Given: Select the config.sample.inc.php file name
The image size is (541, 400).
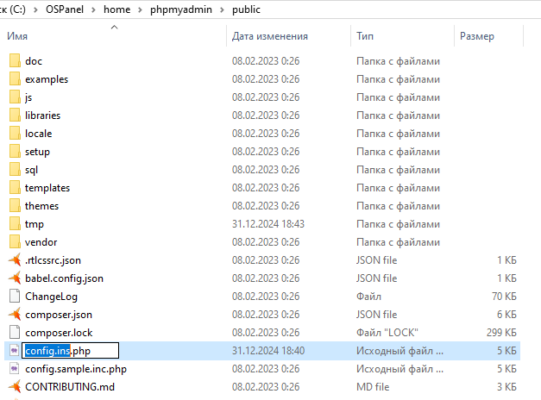Looking at the screenshot, I should (x=76, y=369).
